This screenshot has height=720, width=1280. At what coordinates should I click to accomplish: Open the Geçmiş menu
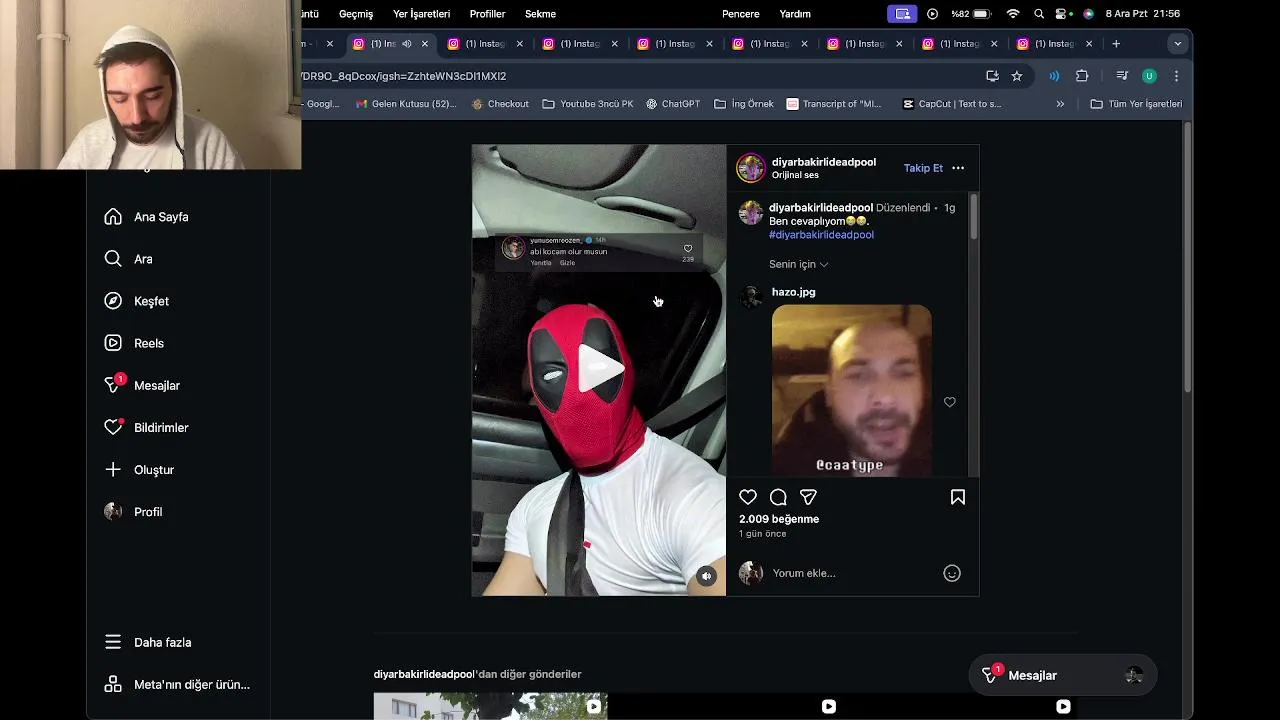click(356, 14)
